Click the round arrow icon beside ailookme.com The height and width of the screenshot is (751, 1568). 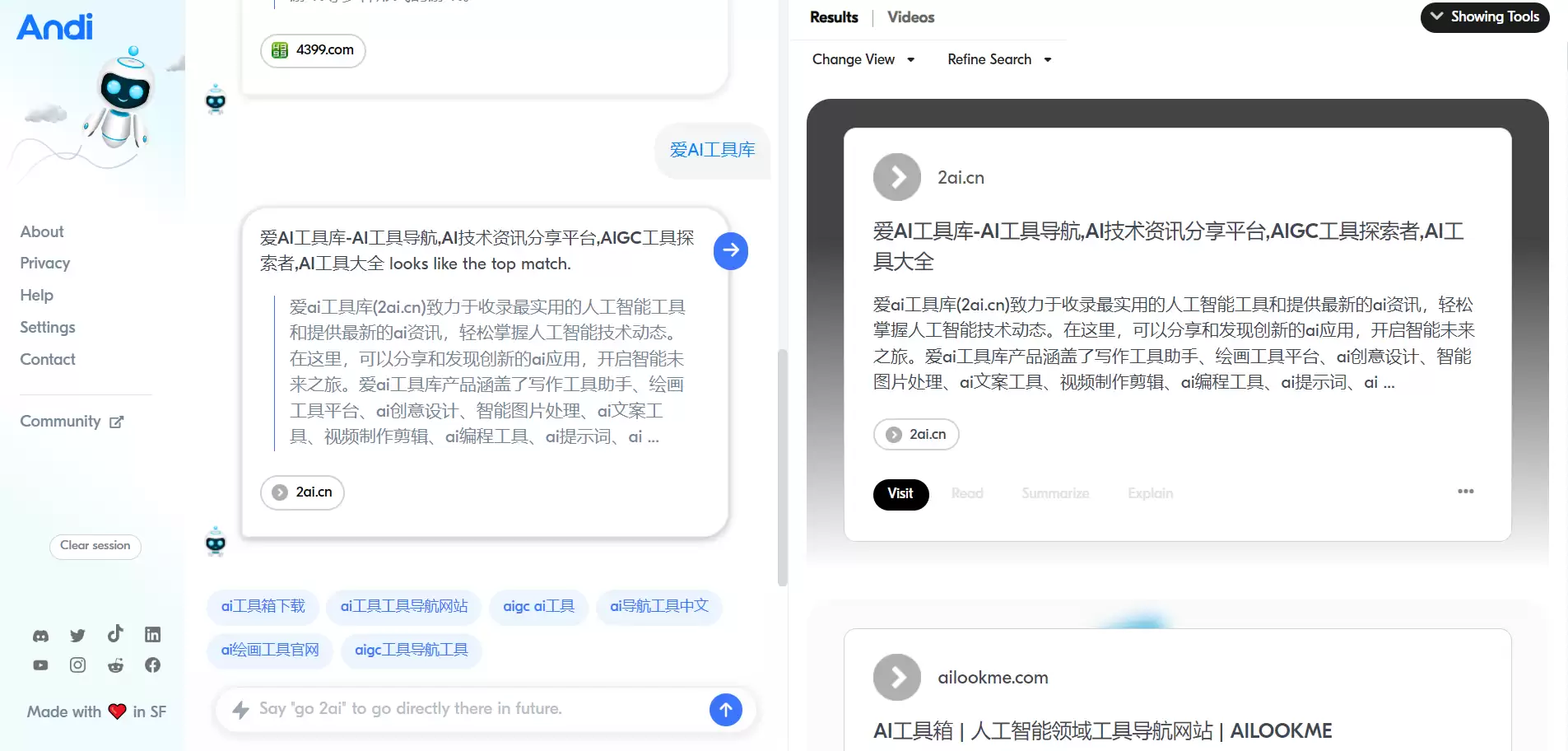[897, 677]
